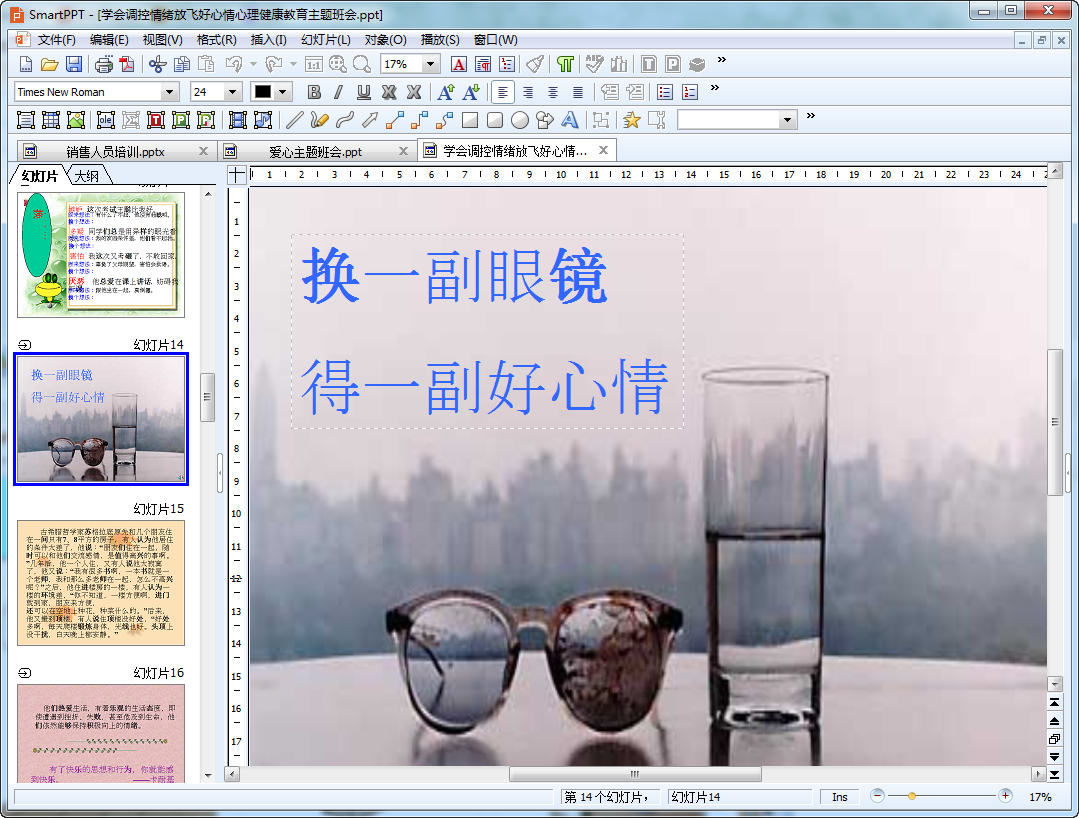This screenshot has width=1079, height=818.
Task: Click zoom out minus button in status bar
Action: click(877, 796)
